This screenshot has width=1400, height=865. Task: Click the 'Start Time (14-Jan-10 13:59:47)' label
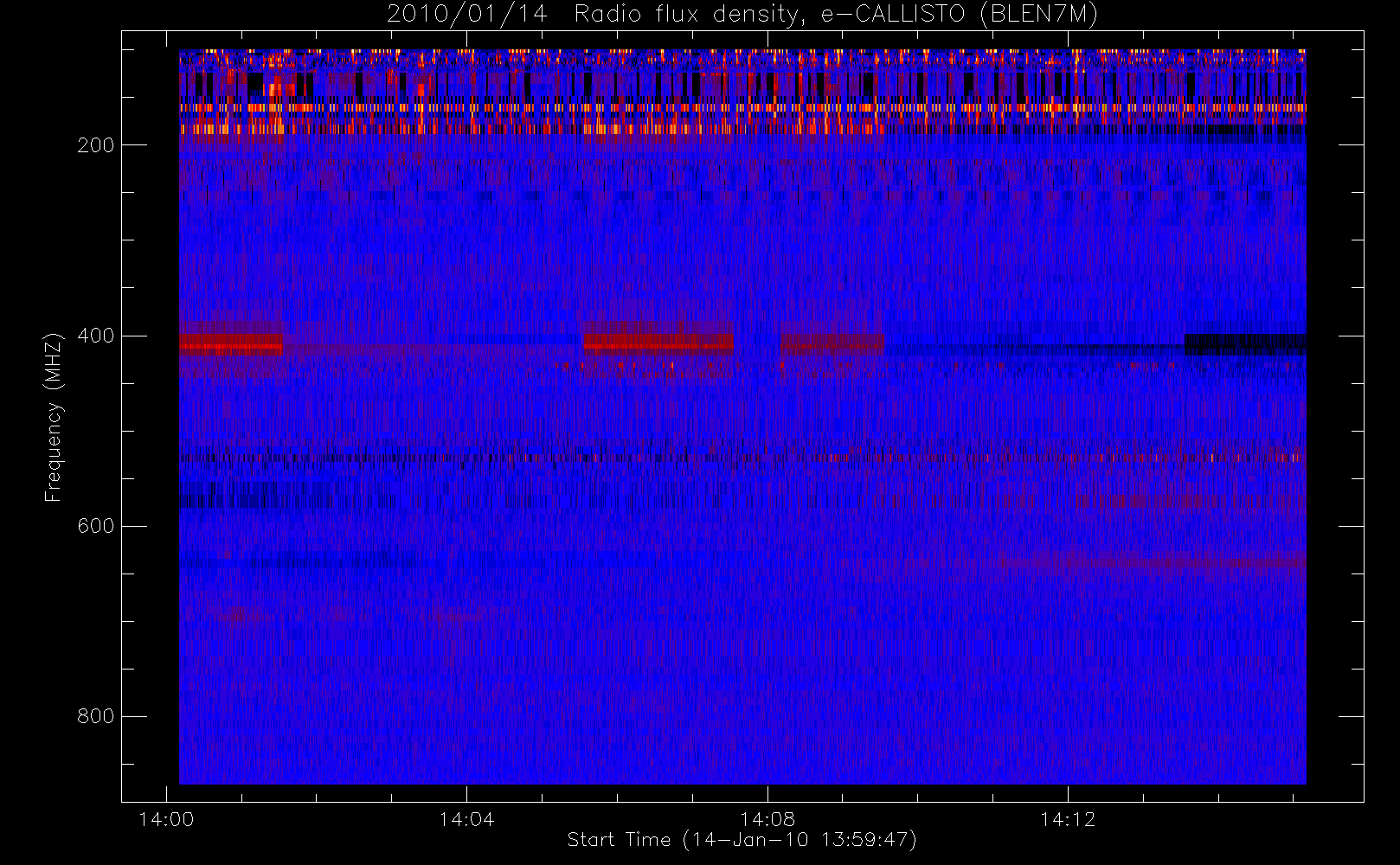742,840
